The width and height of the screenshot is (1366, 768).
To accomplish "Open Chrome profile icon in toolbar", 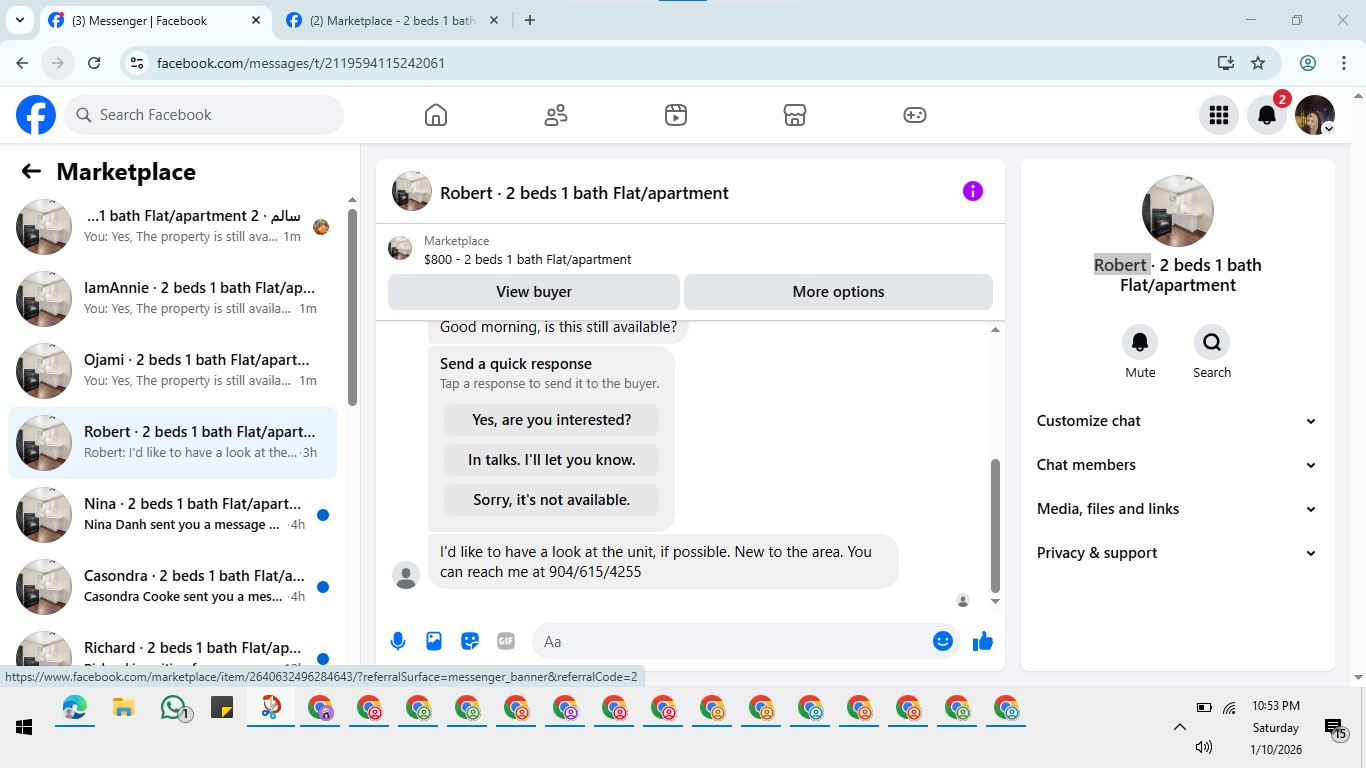I will click(x=1308, y=63).
